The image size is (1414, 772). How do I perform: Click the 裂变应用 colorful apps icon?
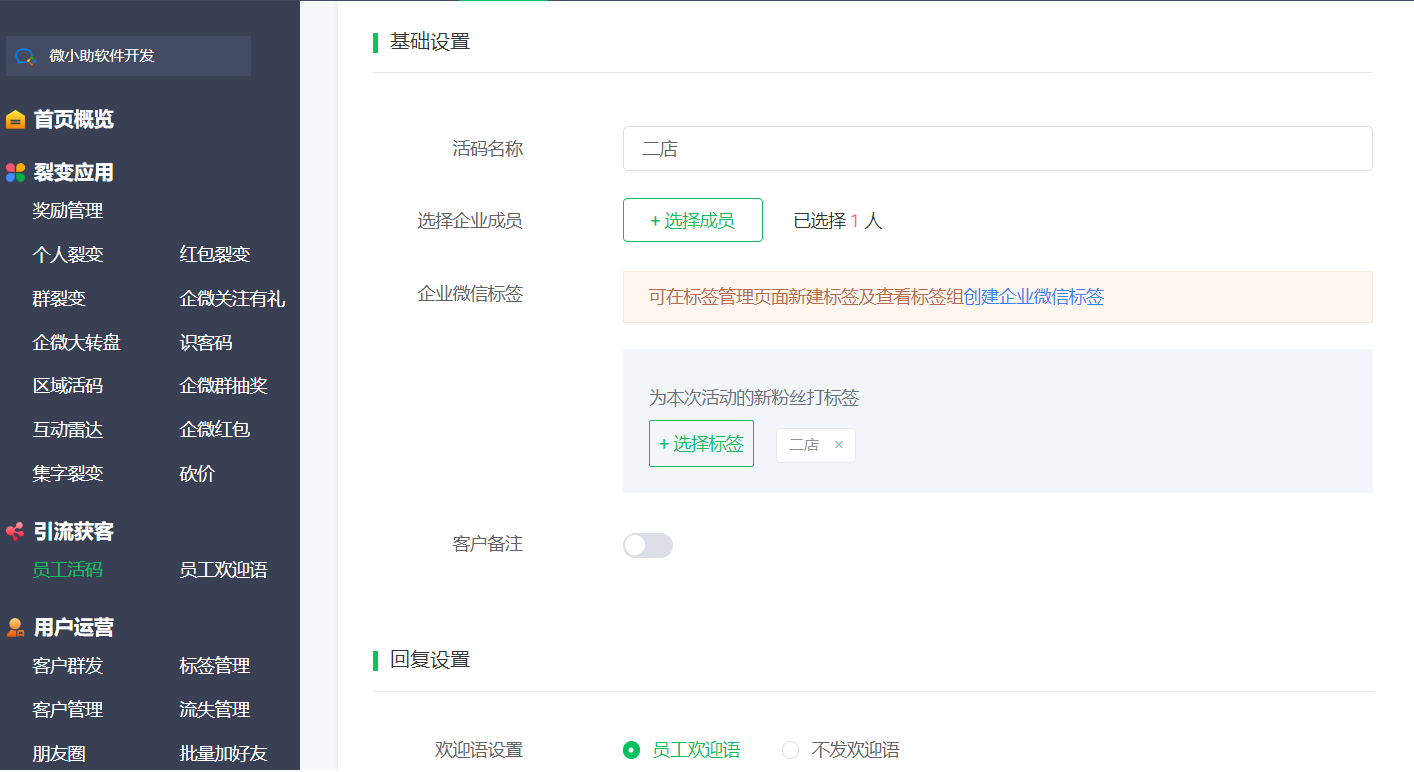coord(15,173)
